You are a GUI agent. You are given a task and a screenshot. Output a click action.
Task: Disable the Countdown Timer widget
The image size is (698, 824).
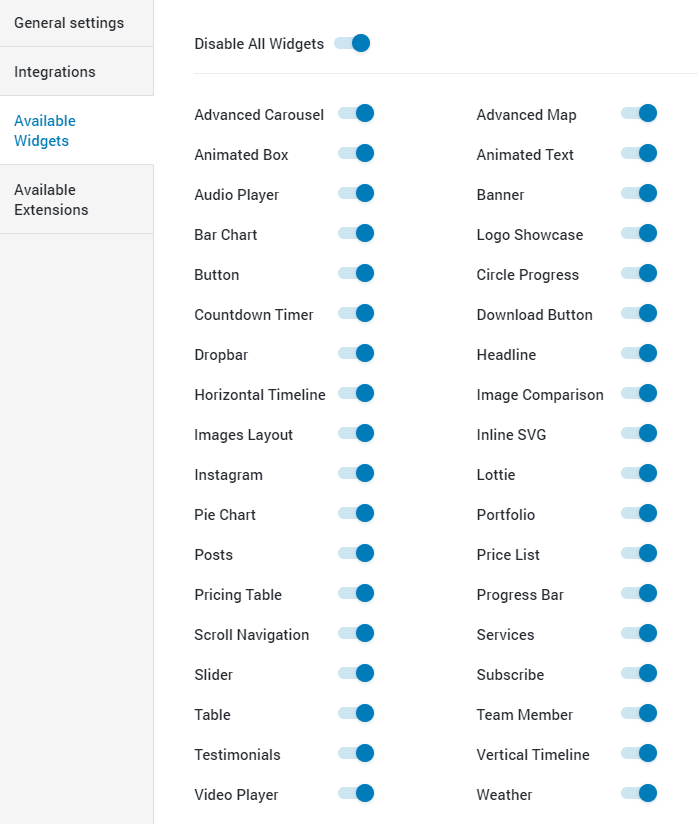pos(356,314)
